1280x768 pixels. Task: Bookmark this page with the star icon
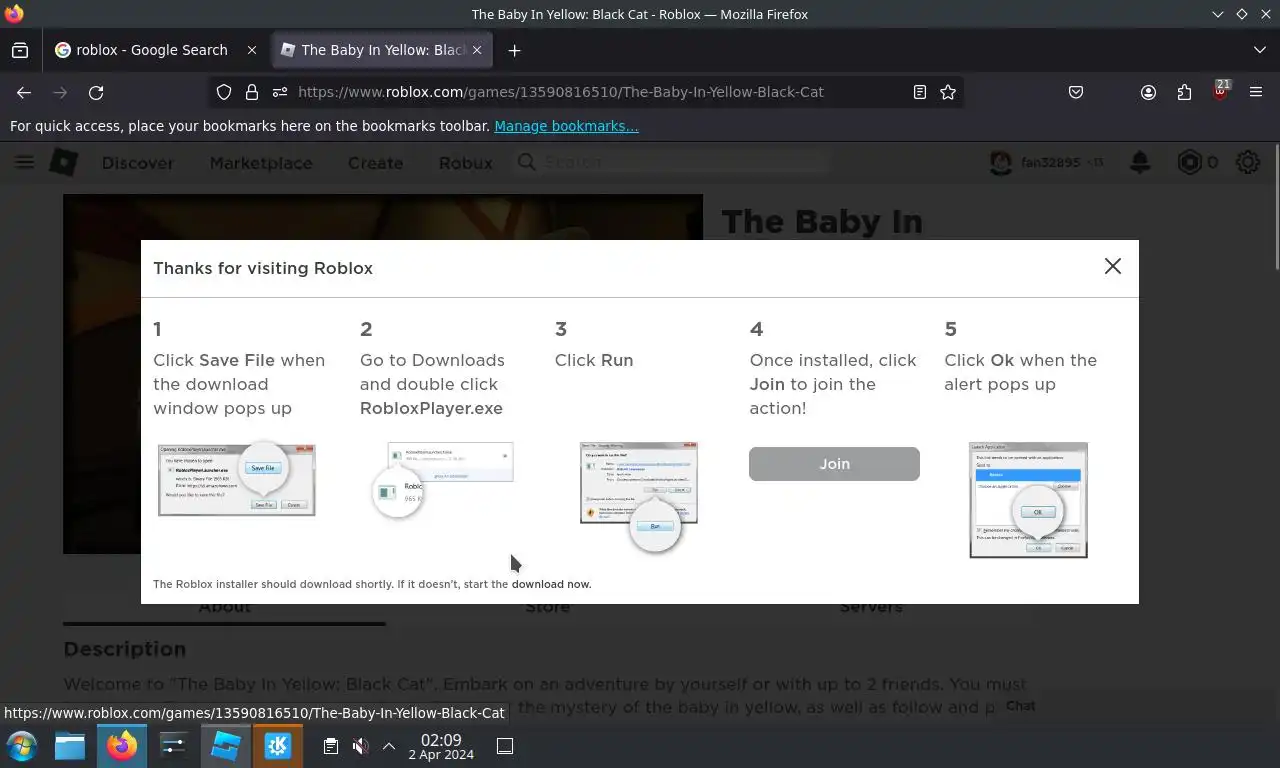pyautogui.click(x=948, y=92)
